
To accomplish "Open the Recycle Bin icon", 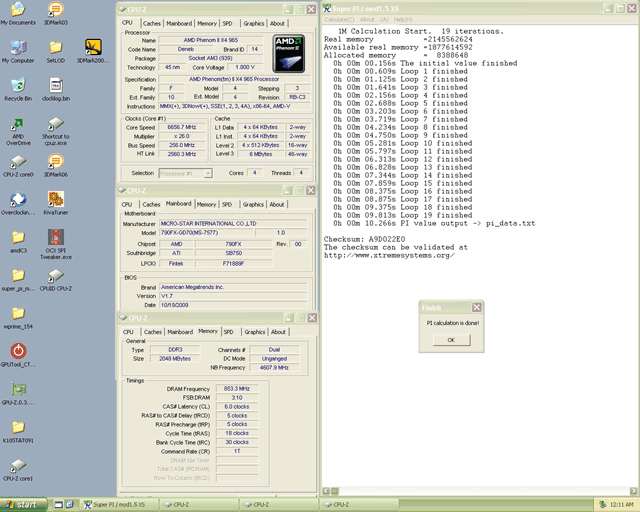I will click(x=18, y=82).
